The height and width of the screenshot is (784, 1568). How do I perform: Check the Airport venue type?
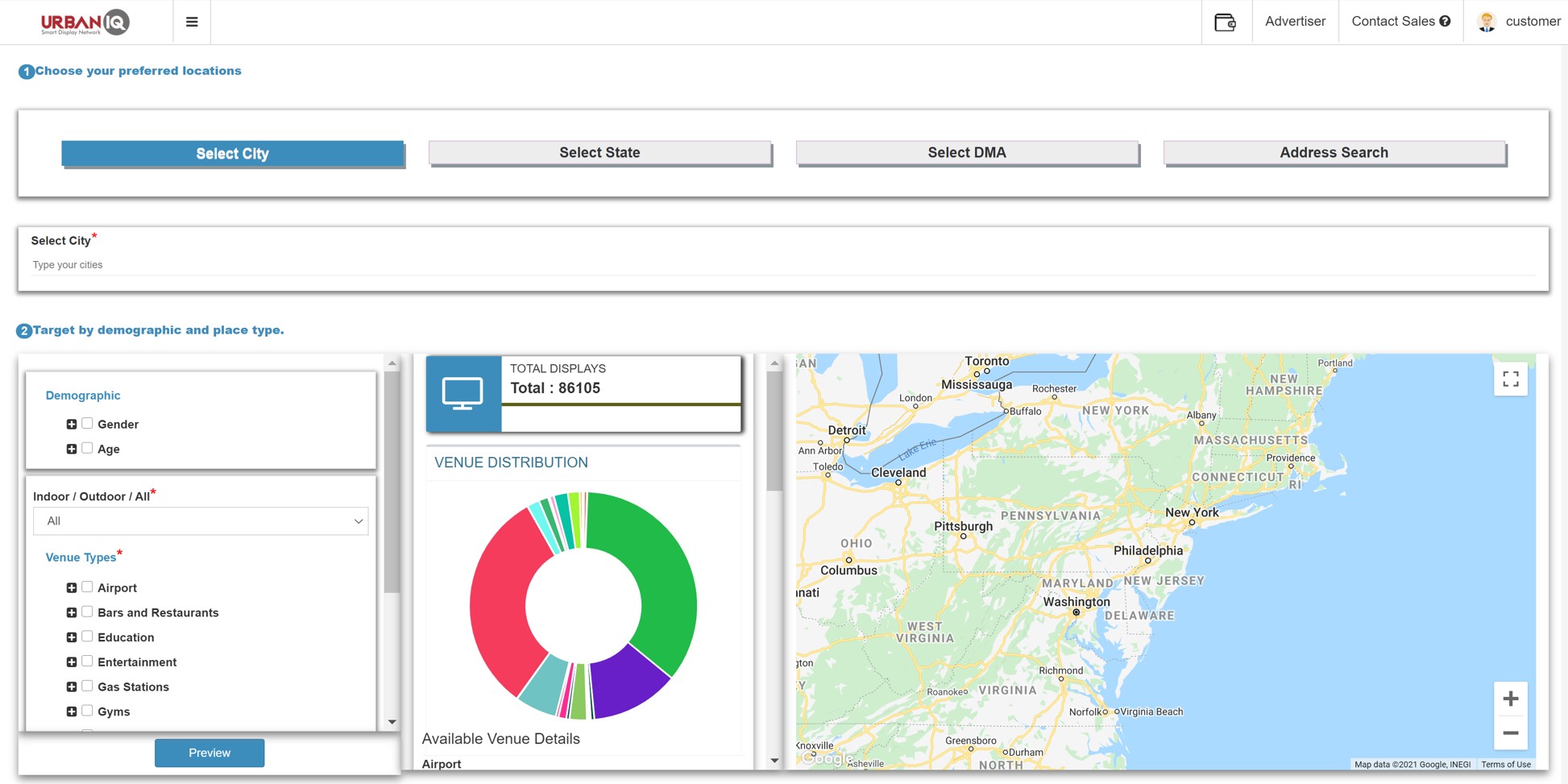coord(87,587)
